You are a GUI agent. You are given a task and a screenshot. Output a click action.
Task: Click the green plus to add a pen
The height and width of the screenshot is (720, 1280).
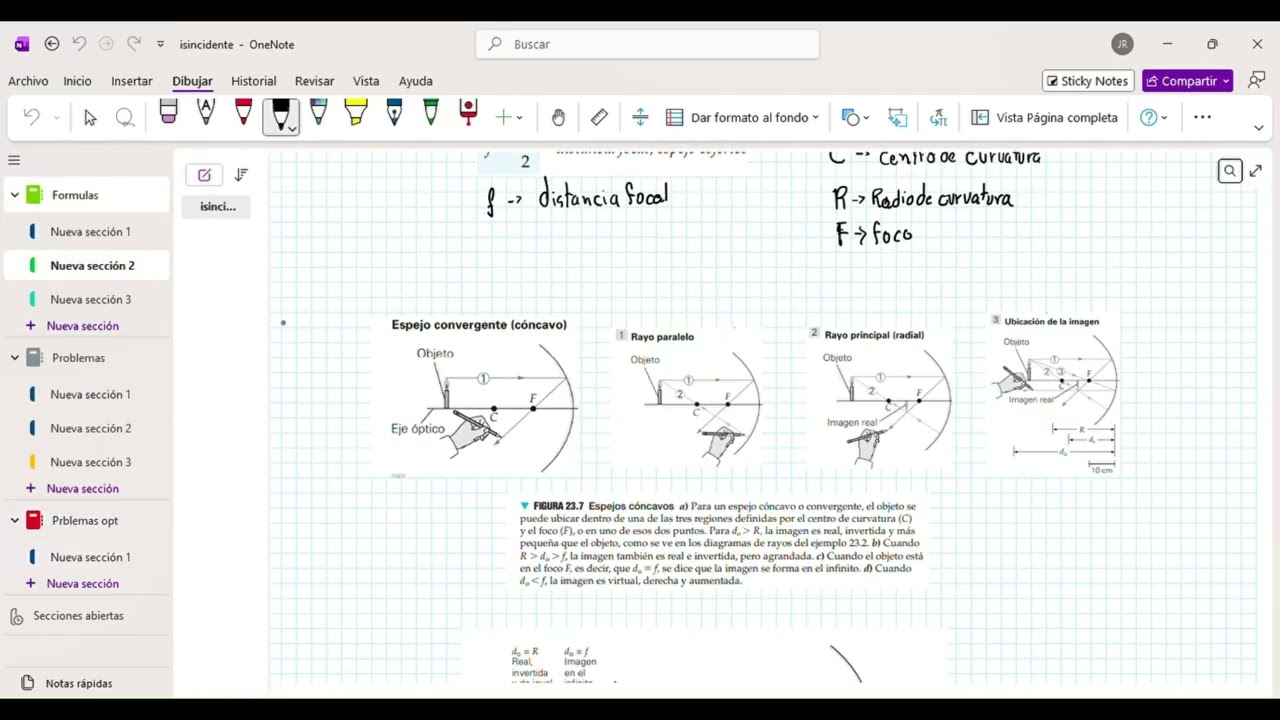click(503, 118)
